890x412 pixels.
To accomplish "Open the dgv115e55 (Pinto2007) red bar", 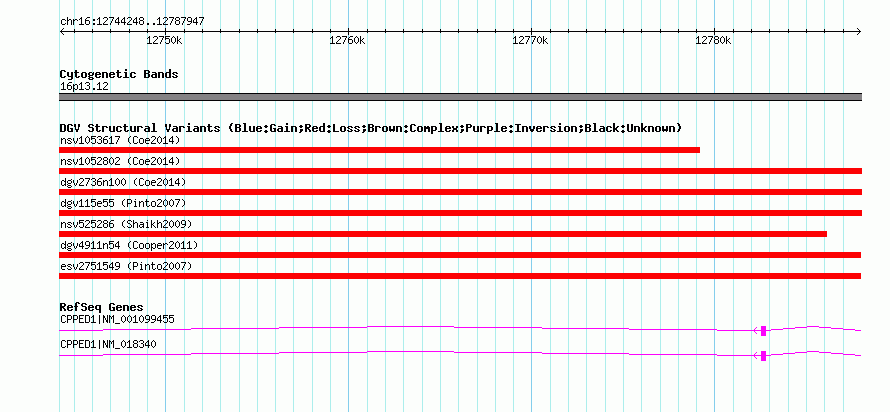I will pos(460,213).
